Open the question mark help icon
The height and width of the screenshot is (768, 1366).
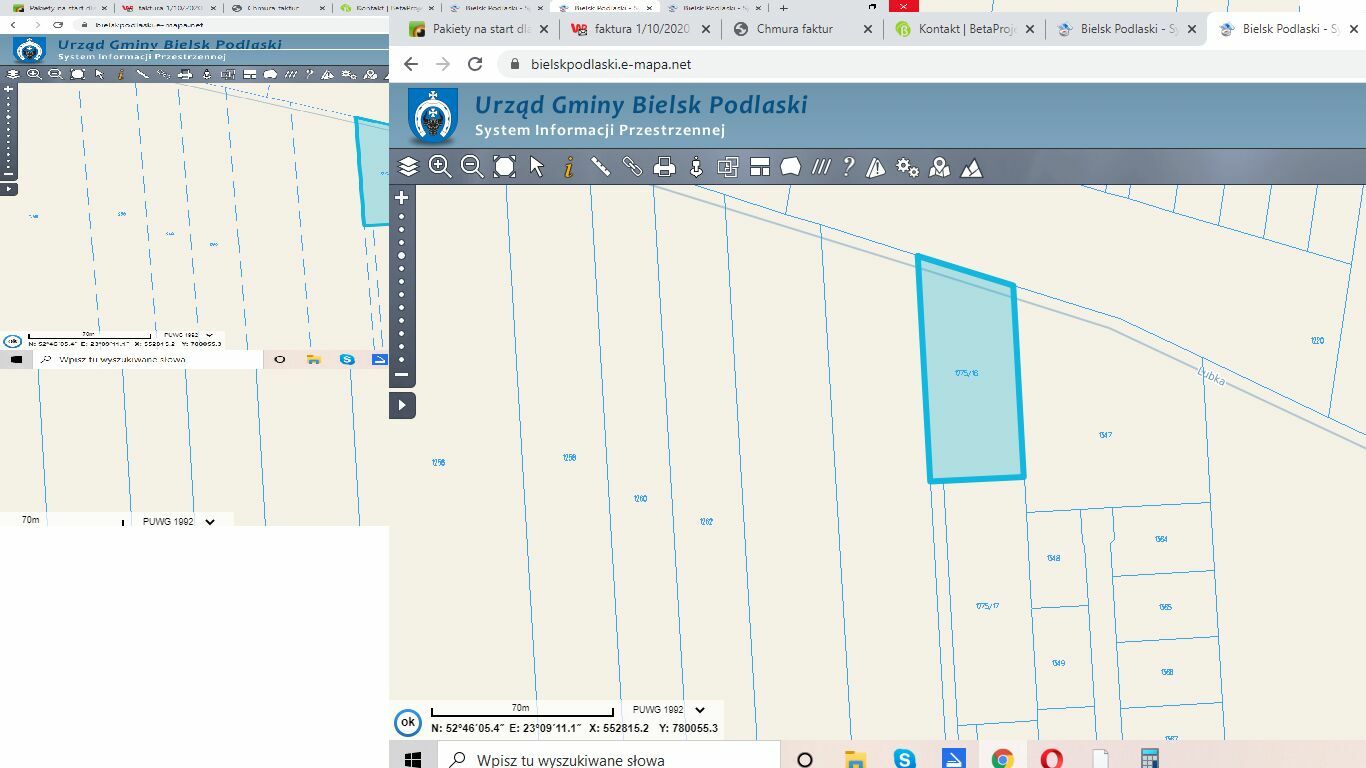click(x=848, y=167)
